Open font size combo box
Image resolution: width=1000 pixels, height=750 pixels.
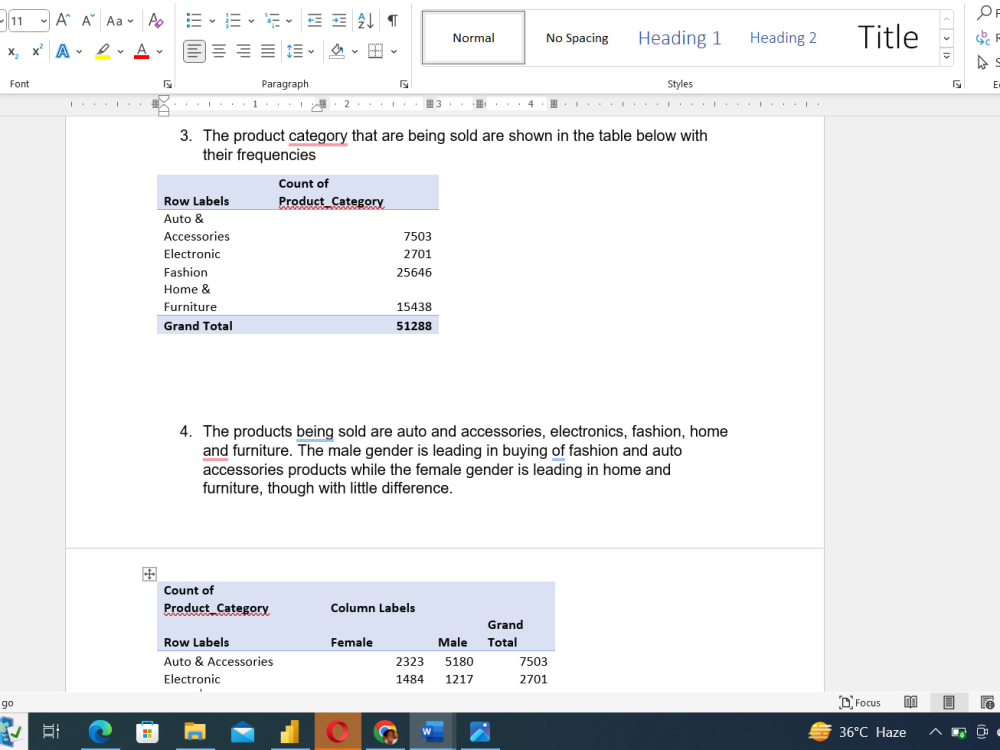tap(28, 21)
